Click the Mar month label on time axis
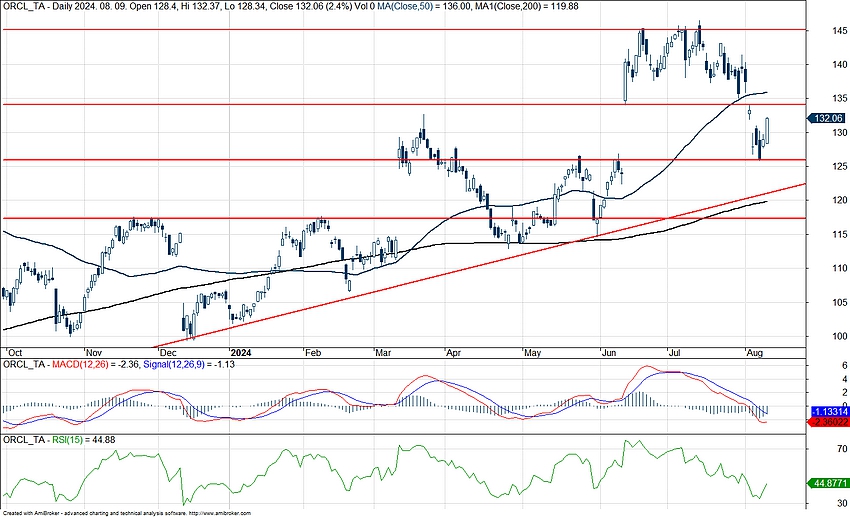Screen dimensions: 850x517 [x=383, y=353]
